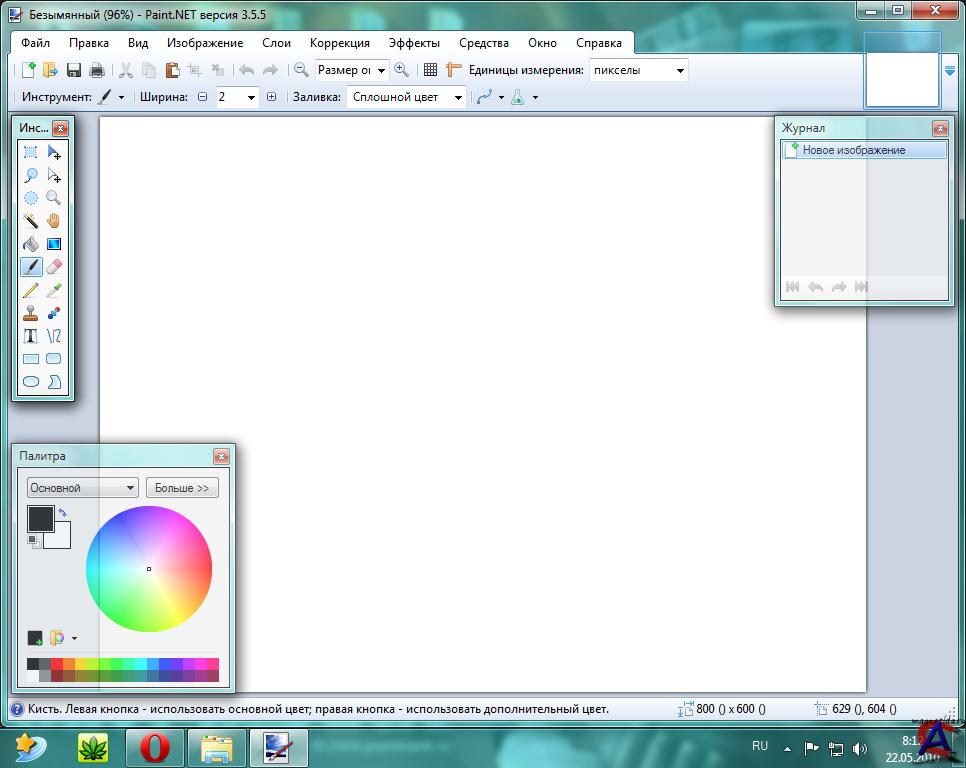Image resolution: width=966 pixels, height=768 pixels.
Task: Choose the Eraser tool
Action: click(54, 267)
